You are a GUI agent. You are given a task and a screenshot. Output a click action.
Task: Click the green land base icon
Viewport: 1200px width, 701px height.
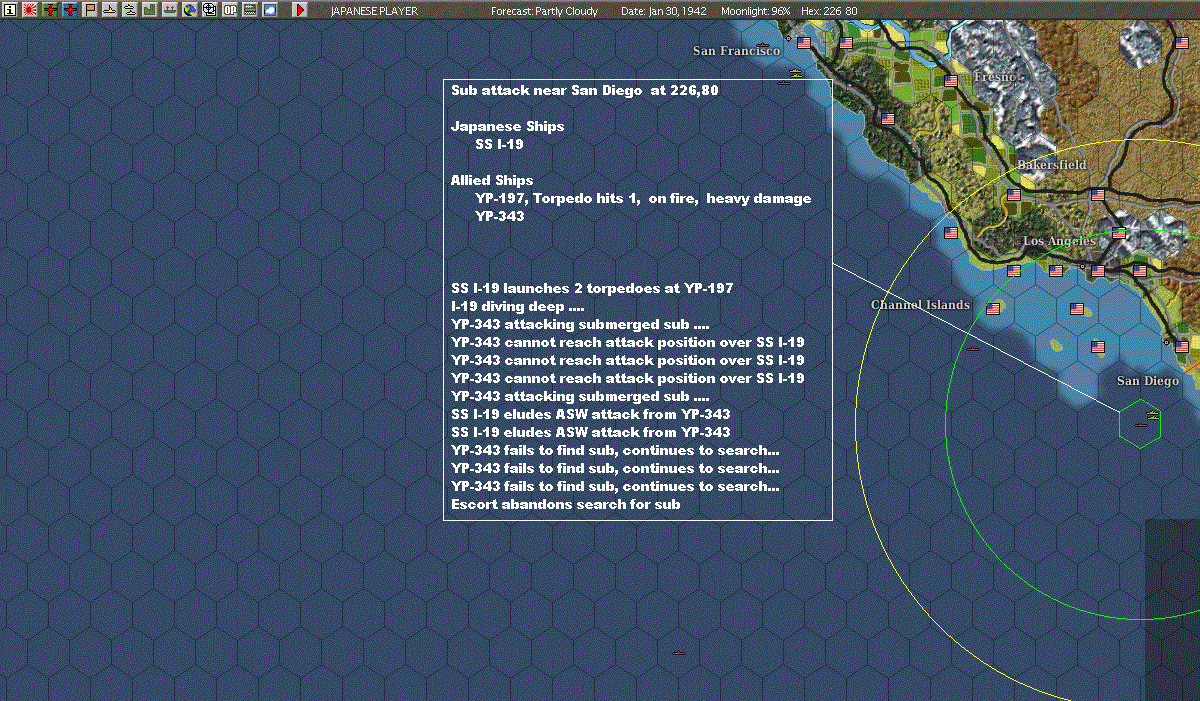tap(149, 10)
